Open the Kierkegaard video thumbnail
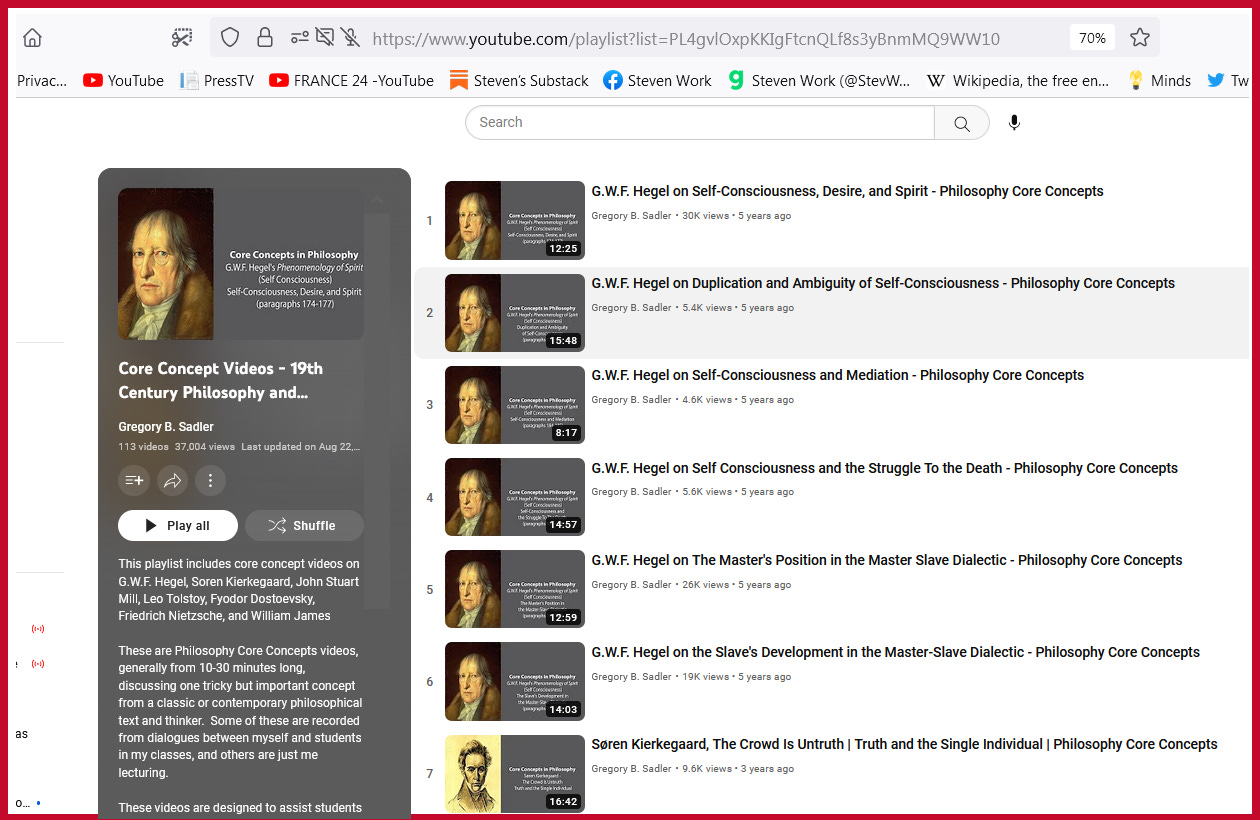 coord(515,773)
